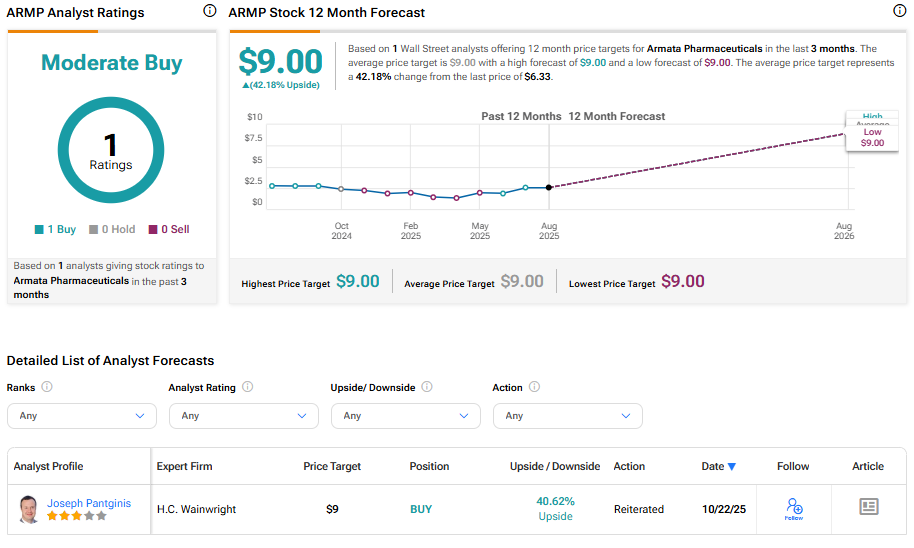Screen dimensions: 914x548
Task: Expand the Analyst Rating dropdown
Action: 244,416
